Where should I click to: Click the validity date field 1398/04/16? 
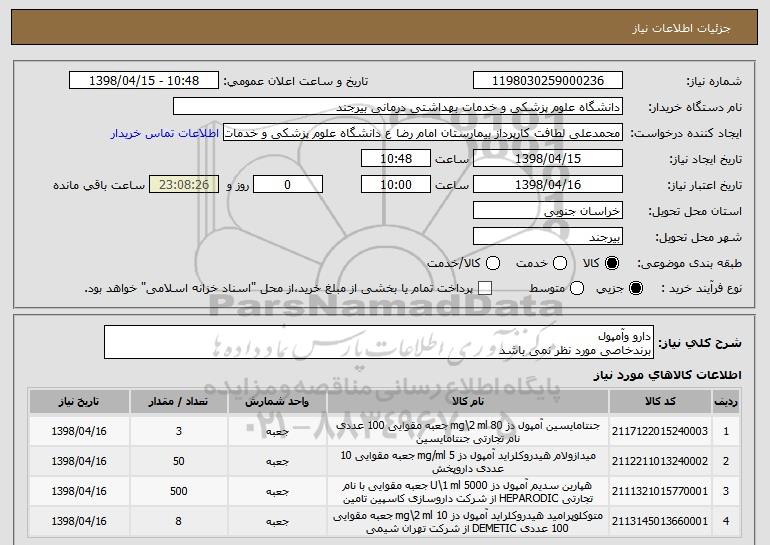pos(548,185)
